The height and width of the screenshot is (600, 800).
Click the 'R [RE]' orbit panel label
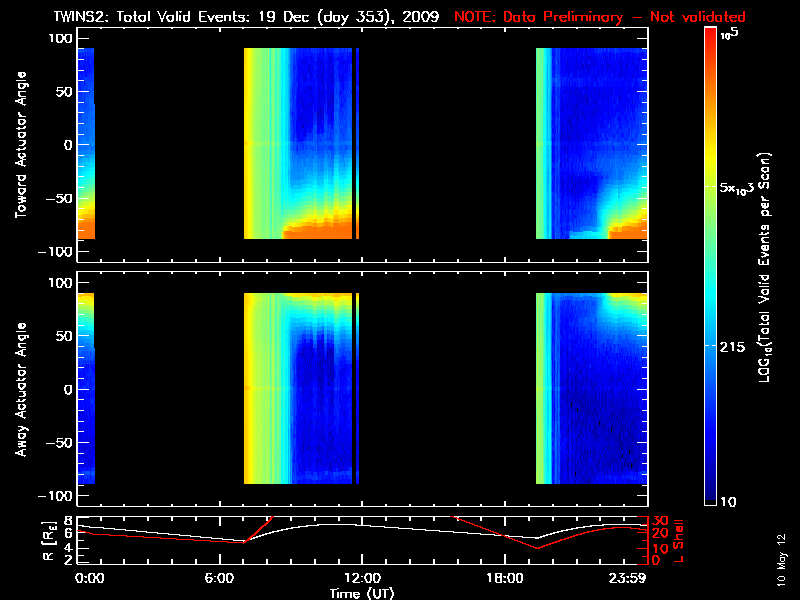48,541
